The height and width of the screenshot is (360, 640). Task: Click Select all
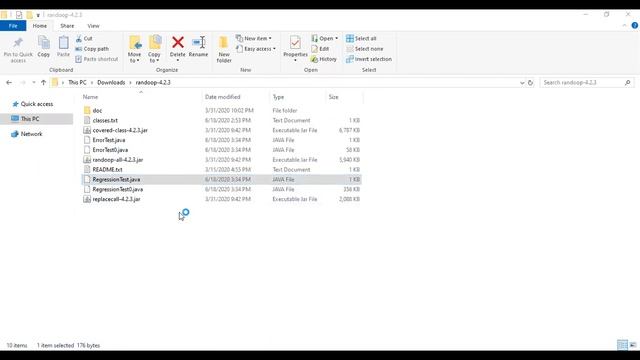point(361,38)
